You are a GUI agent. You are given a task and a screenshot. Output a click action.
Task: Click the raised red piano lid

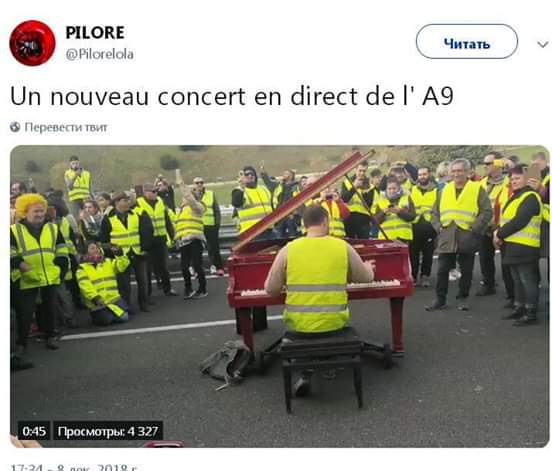(x=302, y=199)
